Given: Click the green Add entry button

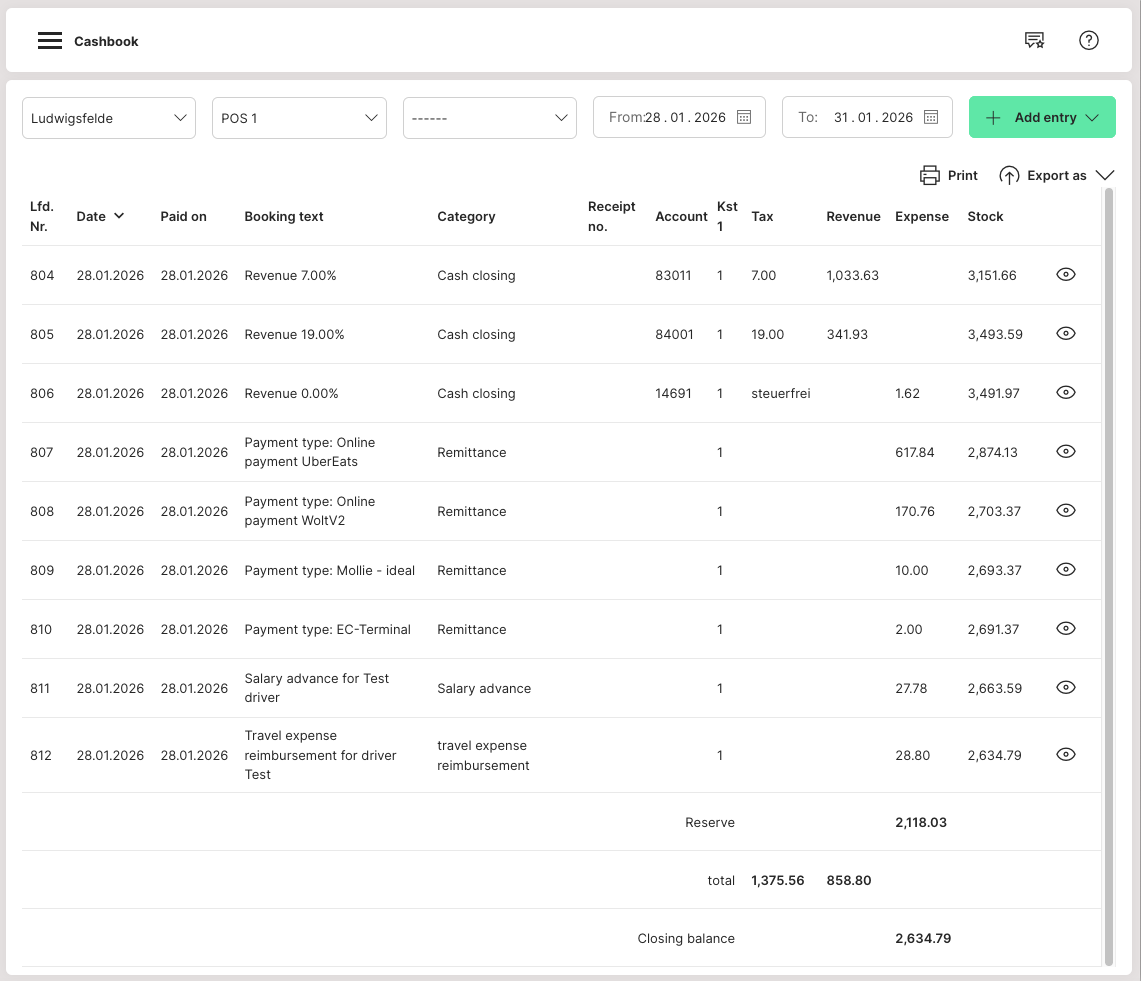Looking at the screenshot, I should [x=1042, y=117].
